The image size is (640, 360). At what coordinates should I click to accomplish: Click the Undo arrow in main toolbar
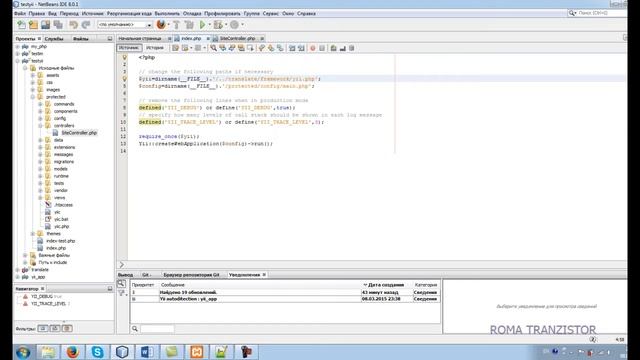click(x=73, y=25)
